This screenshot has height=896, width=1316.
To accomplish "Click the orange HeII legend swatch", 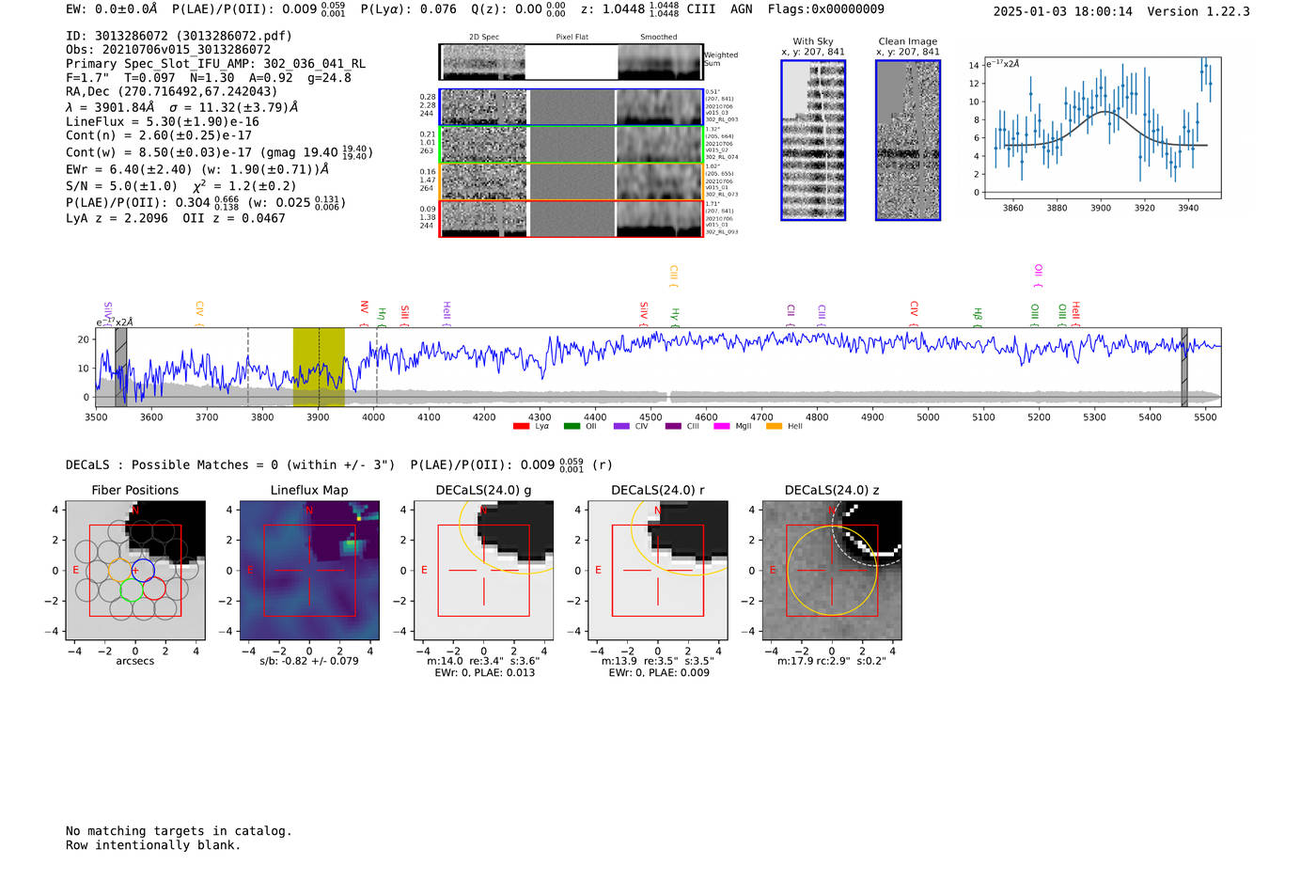I will point(775,427).
